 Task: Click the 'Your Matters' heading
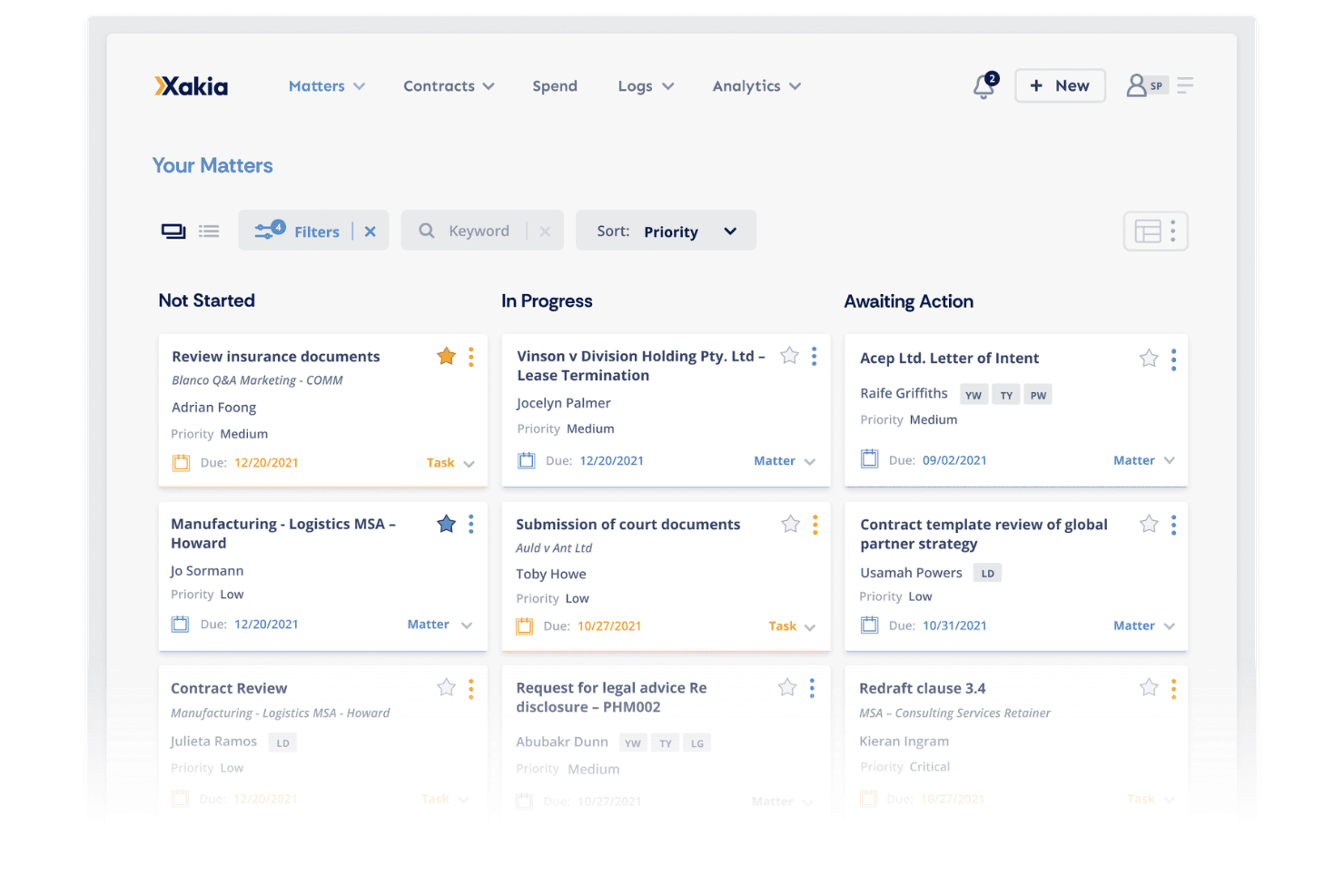coord(212,165)
